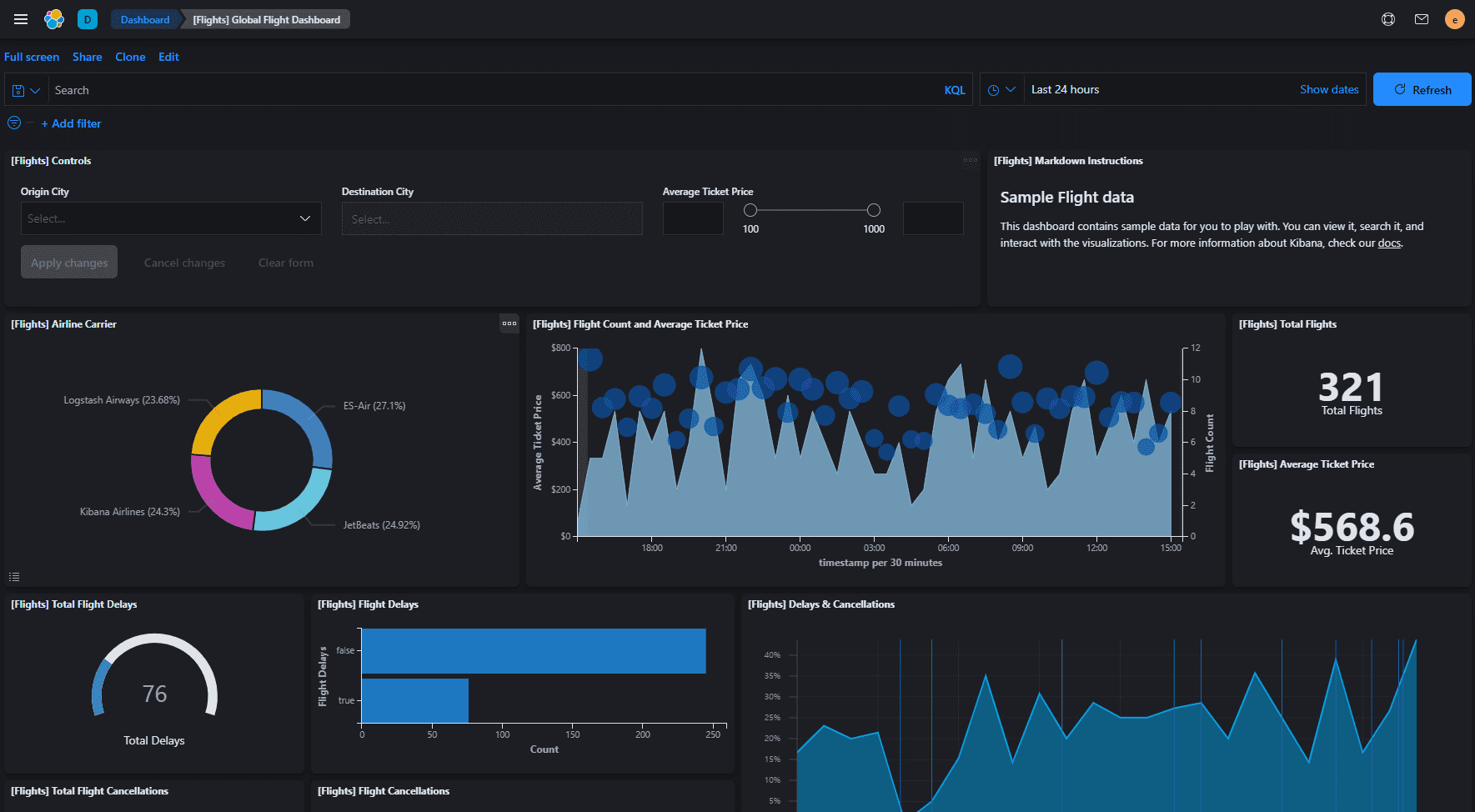Open the KQL query language switcher
The height and width of the screenshot is (812, 1475).
[x=955, y=89]
